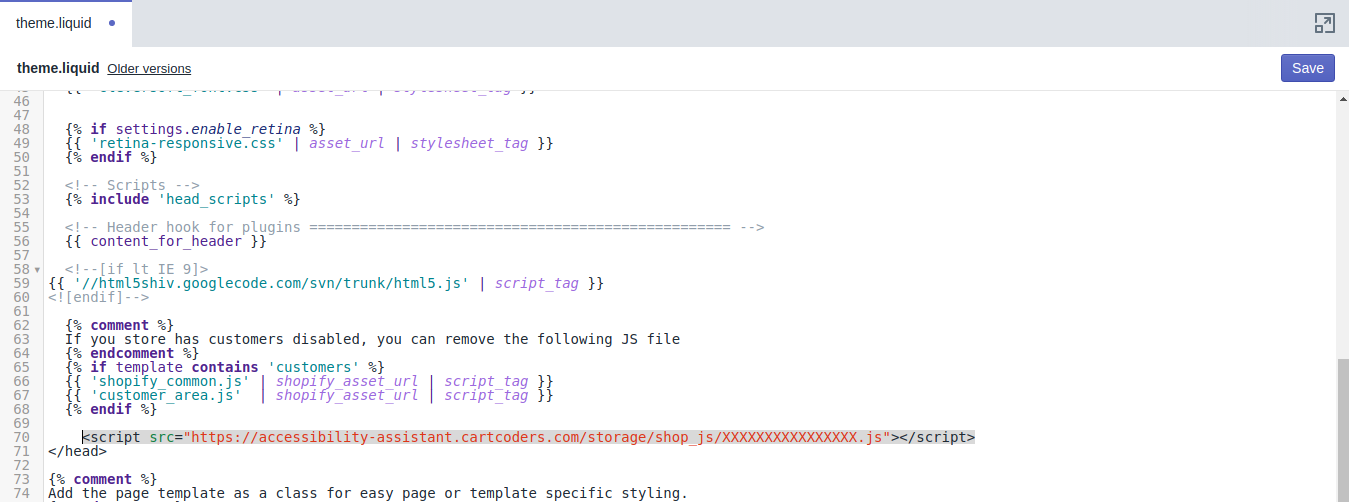Viewport: 1349px width, 502px height.
Task: Click line number 53 in the gutter
Action: 22,199
